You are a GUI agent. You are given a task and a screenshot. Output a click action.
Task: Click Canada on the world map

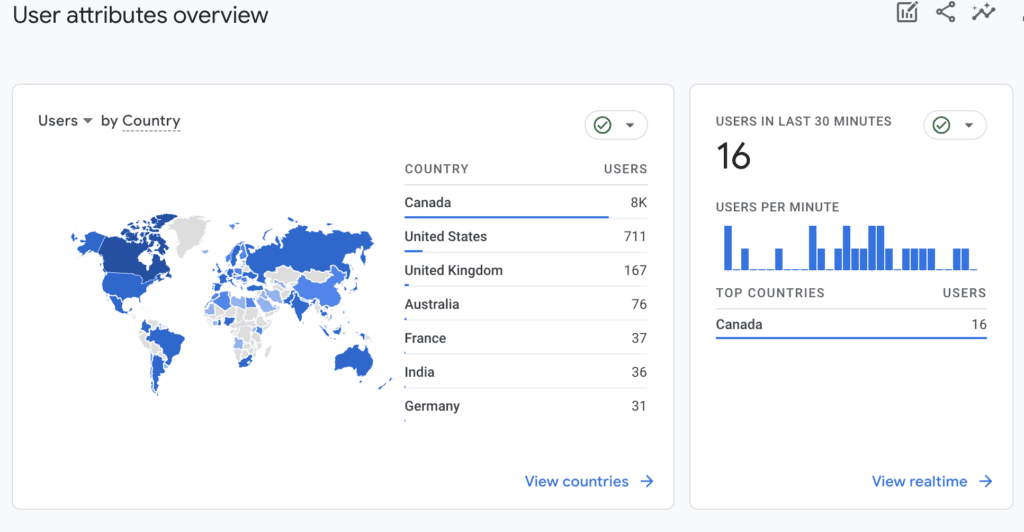tap(127, 253)
